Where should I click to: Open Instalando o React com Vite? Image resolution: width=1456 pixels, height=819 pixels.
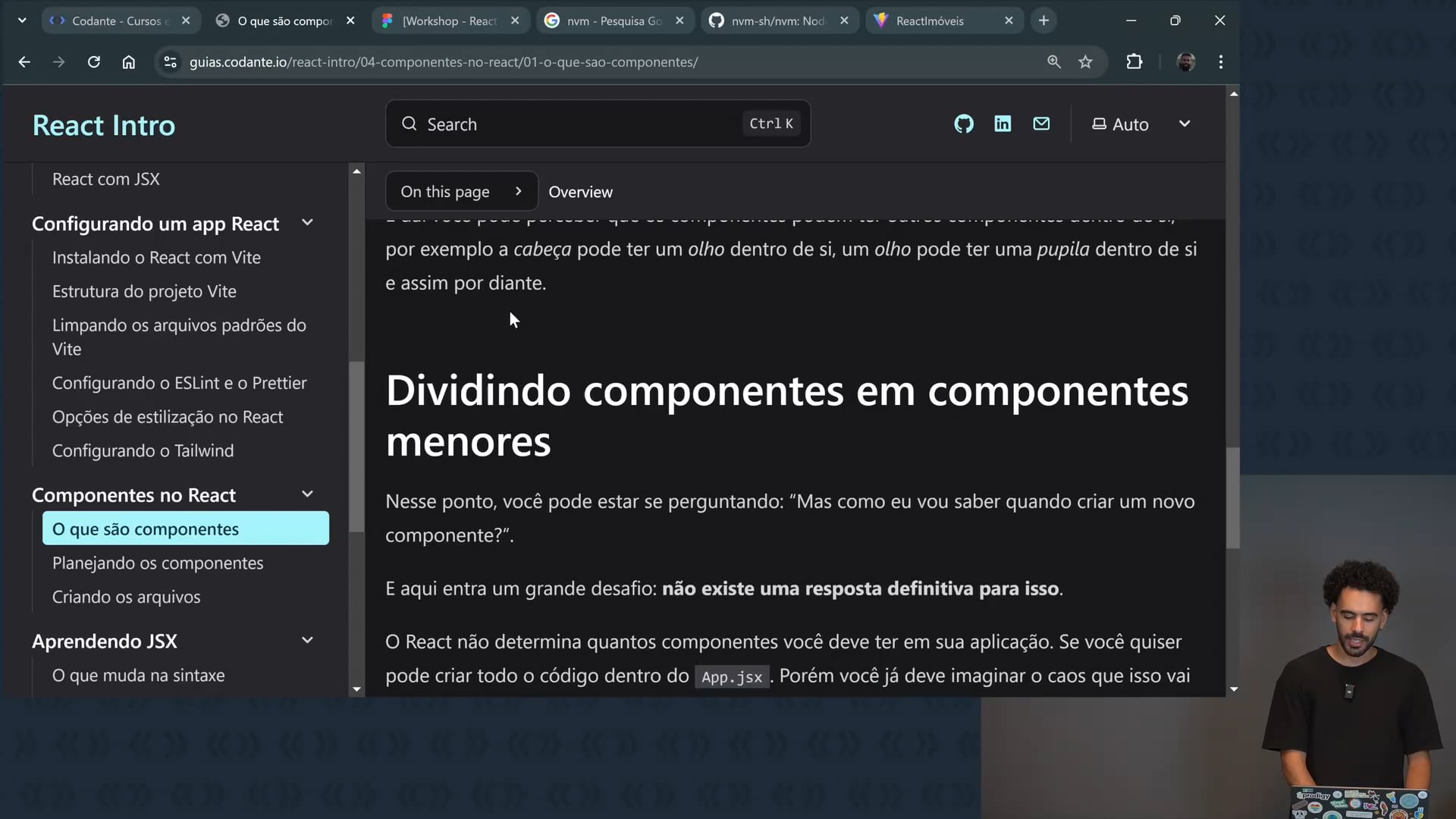(x=156, y=258)
